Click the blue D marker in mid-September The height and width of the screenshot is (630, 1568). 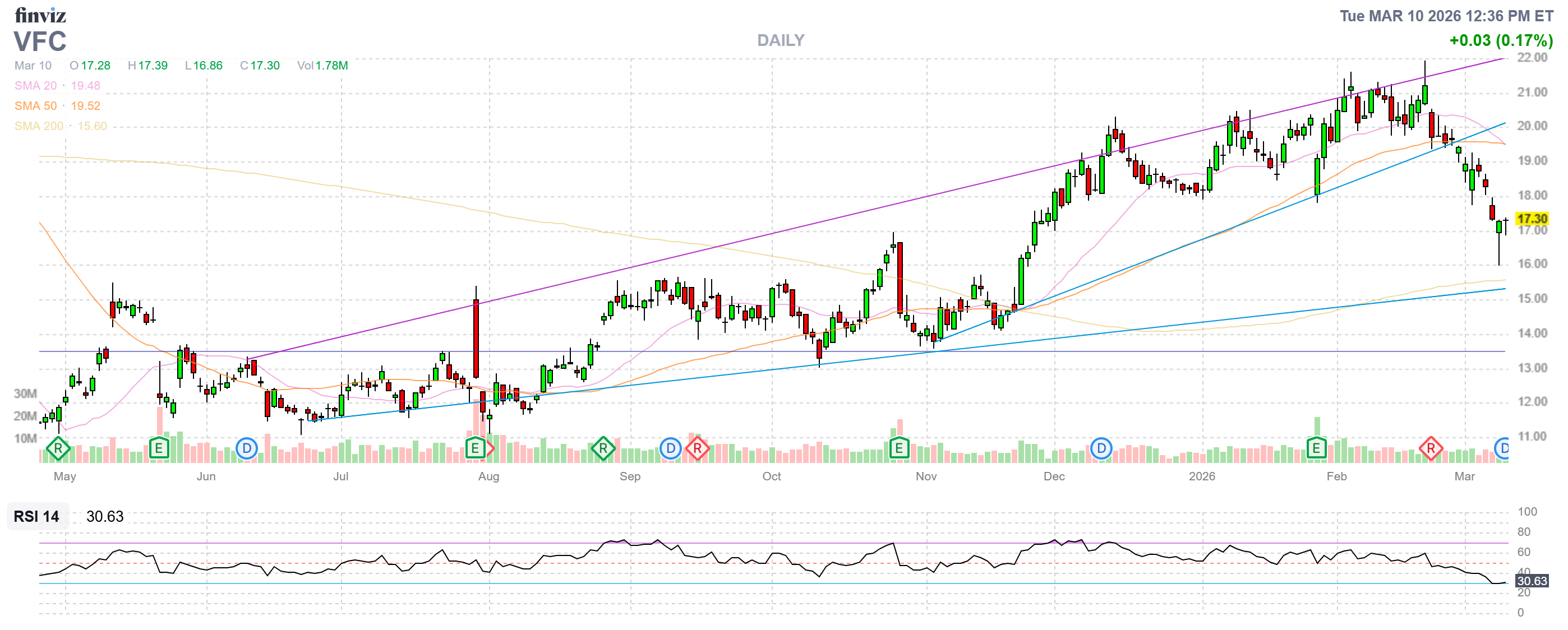[x=670, y=450]
